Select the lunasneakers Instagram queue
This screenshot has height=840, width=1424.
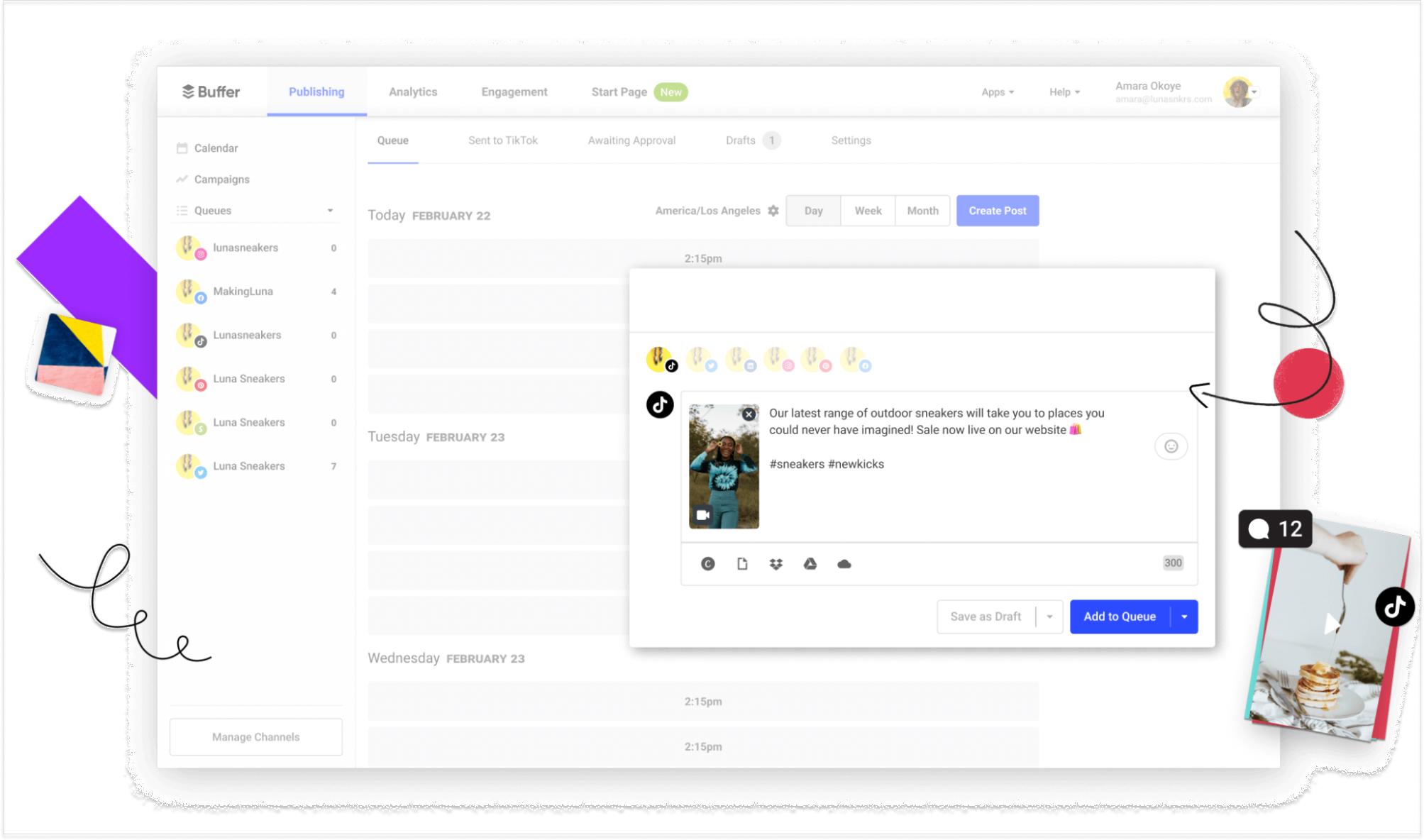256,248
